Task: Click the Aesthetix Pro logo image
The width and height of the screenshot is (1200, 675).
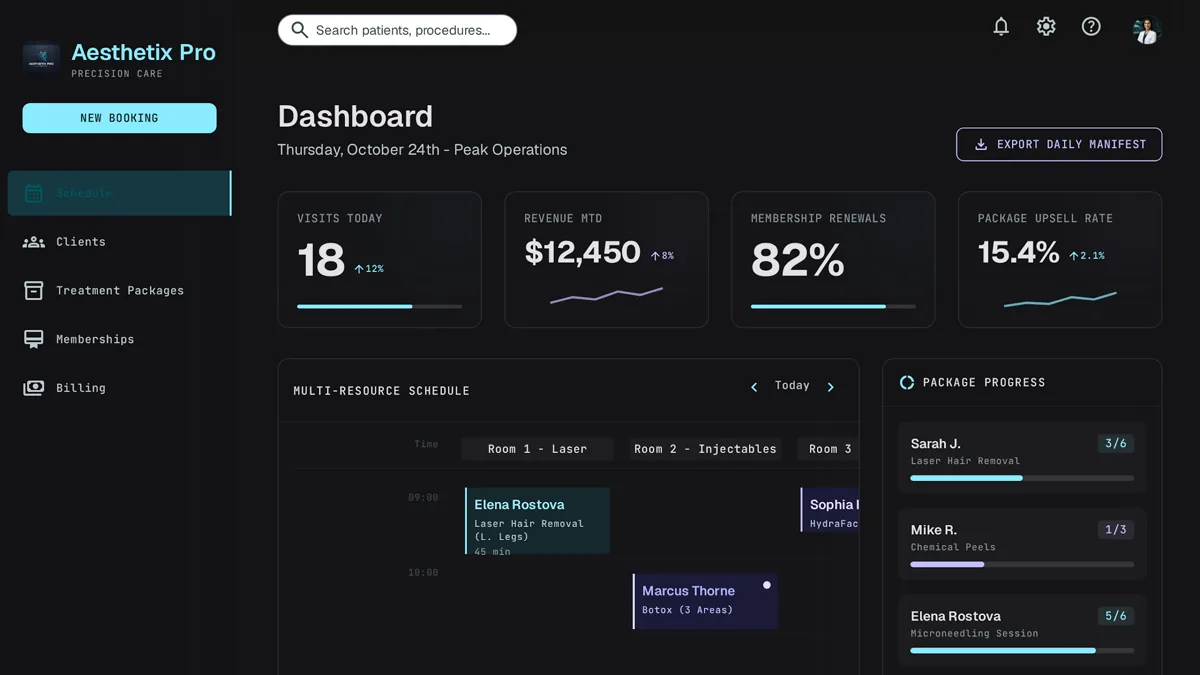Action: click(x=41, y=58)
